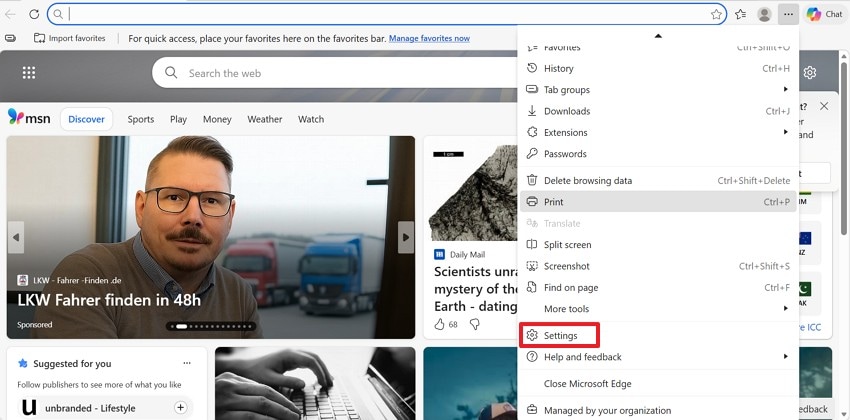Open more options in Suggested for you
The height and width of the screenshot is (420, 850).
187,363
